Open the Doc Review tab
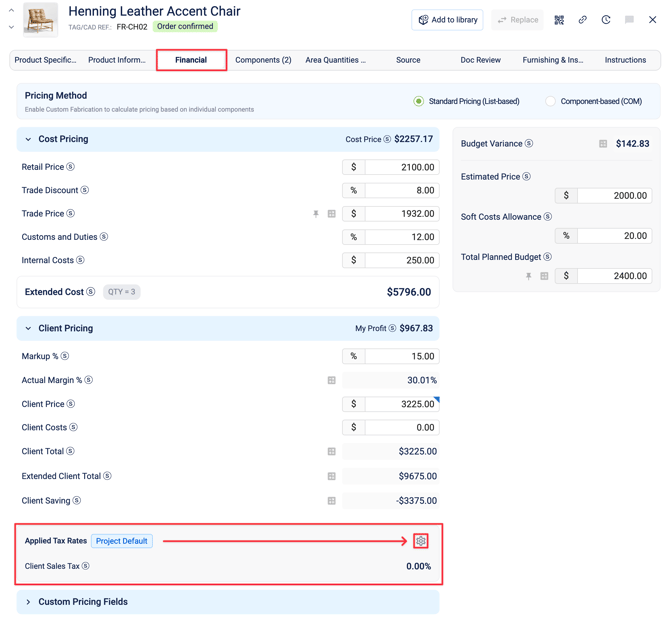The image size is (670, 632). tap(480, 60)
